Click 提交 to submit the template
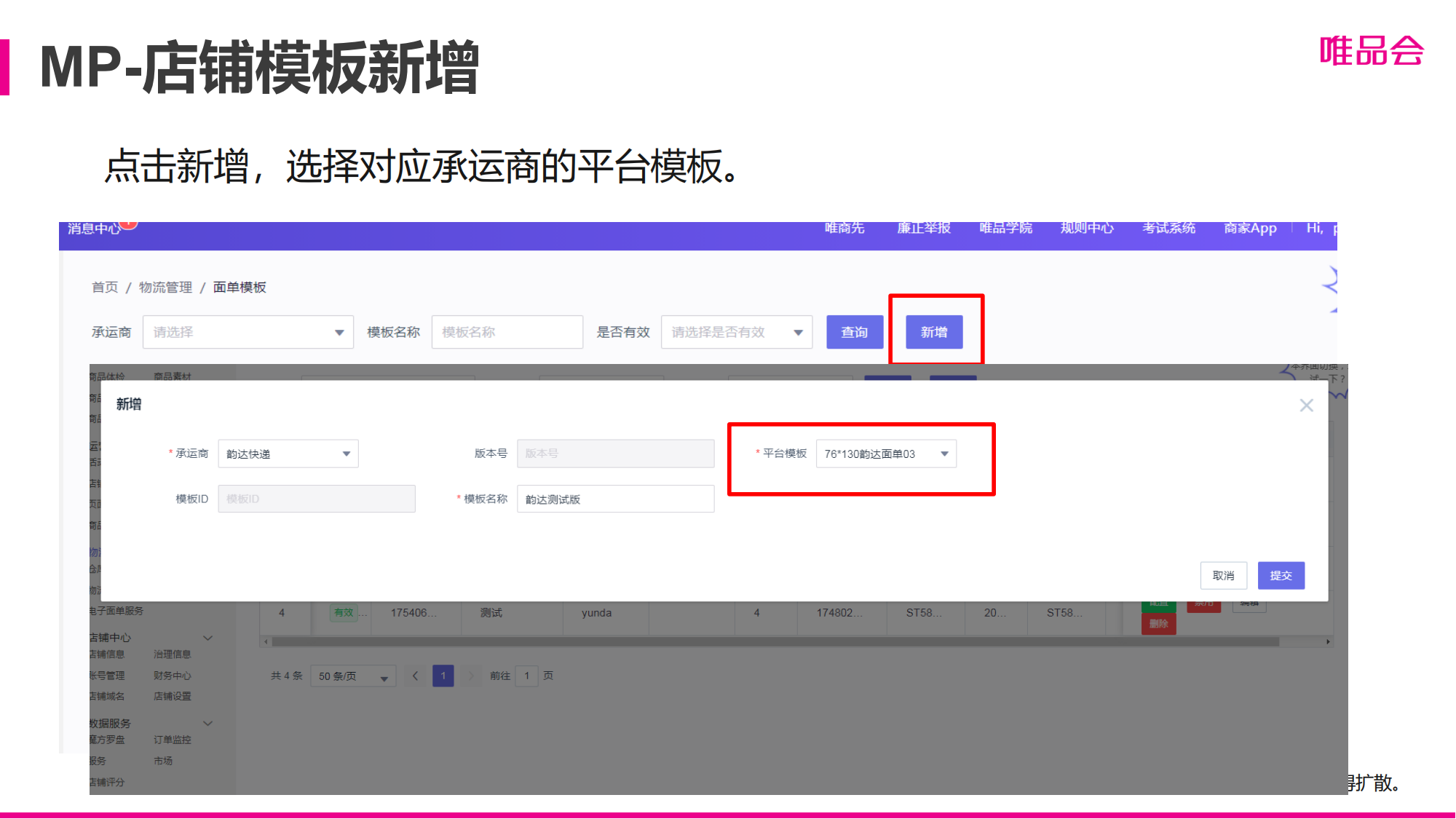1456x819 pixels. tap(1281, 575)
